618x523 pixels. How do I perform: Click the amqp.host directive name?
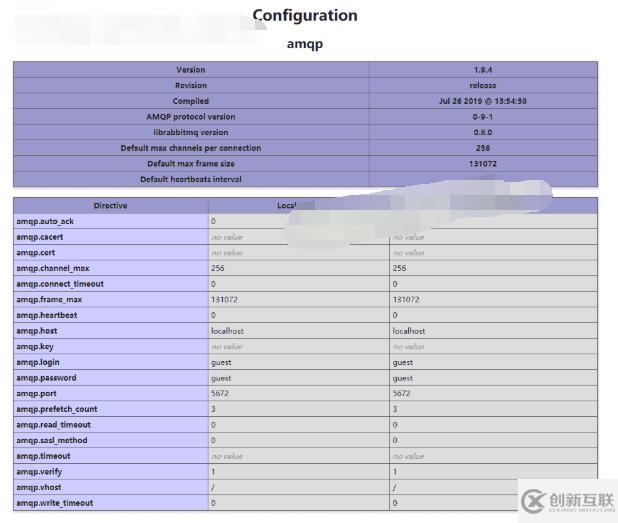pos(37,331)
